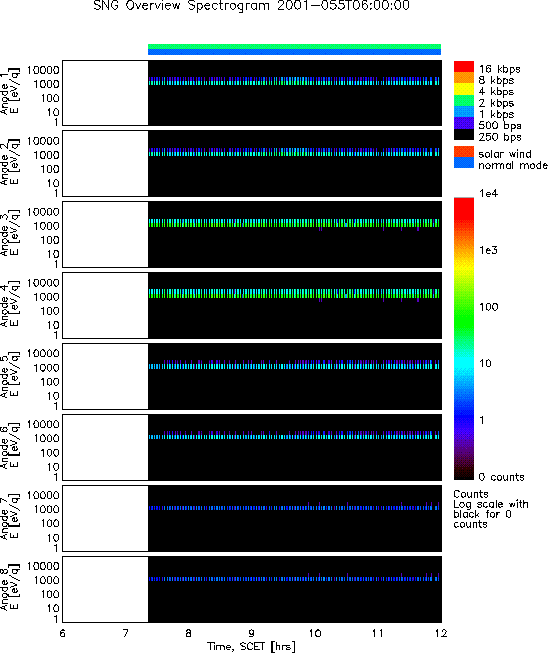The image size is (548, 653).
Task: Click the 1 kbps light-blue legend swatch
Action: click(x=464, y=112)
